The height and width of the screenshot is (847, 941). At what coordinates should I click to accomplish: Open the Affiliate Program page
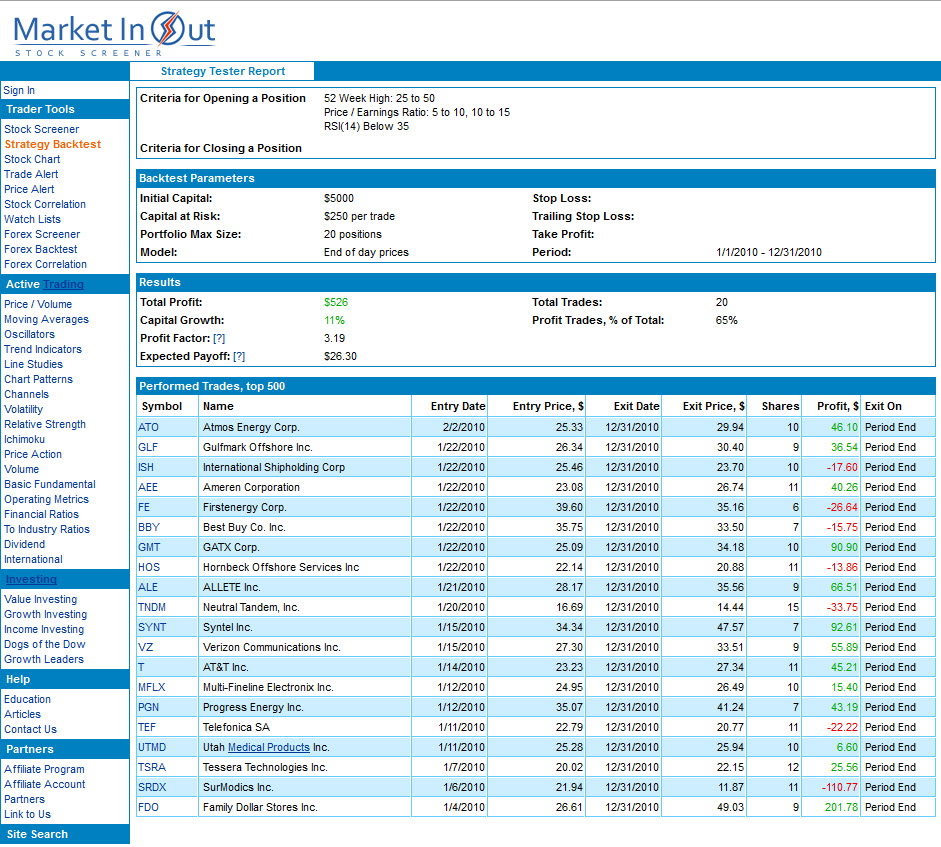pyautogui.click(x=44, y=769)
